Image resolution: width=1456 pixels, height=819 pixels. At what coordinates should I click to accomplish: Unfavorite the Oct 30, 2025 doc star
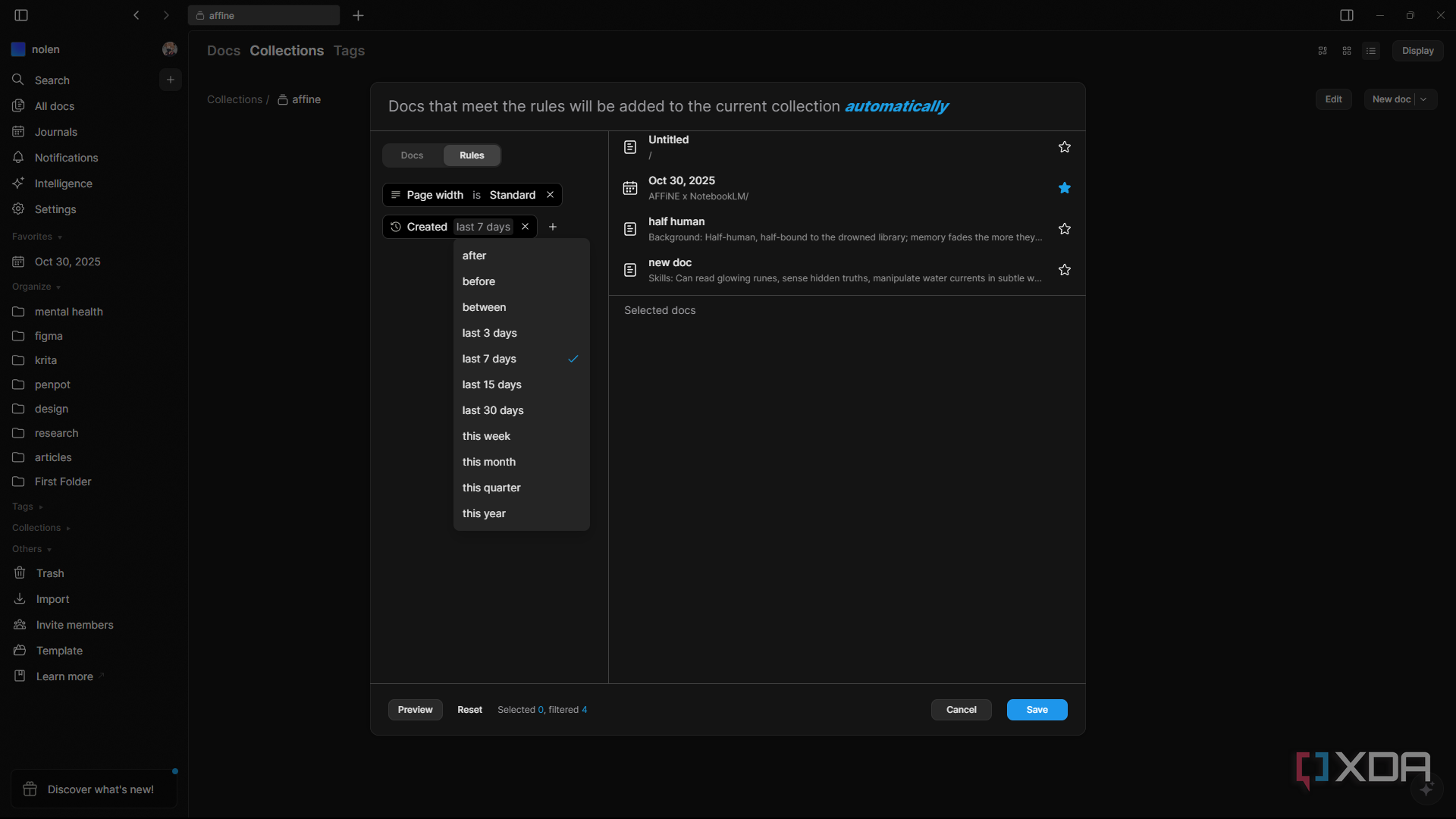pyautogui.click(x=1065, y=188)
